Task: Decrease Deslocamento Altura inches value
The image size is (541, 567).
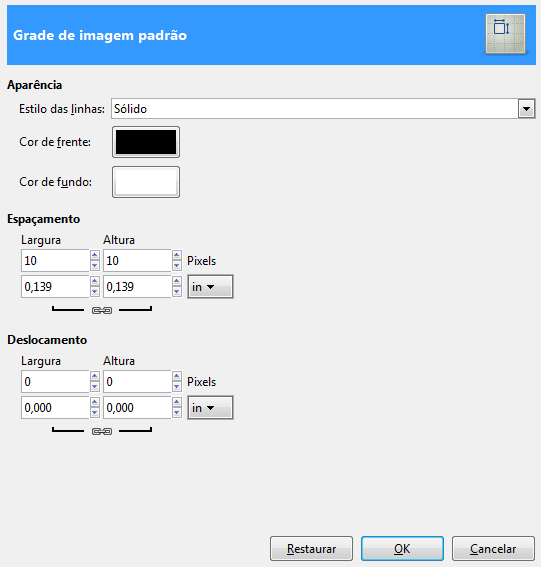Action: (x=177, y=413)
